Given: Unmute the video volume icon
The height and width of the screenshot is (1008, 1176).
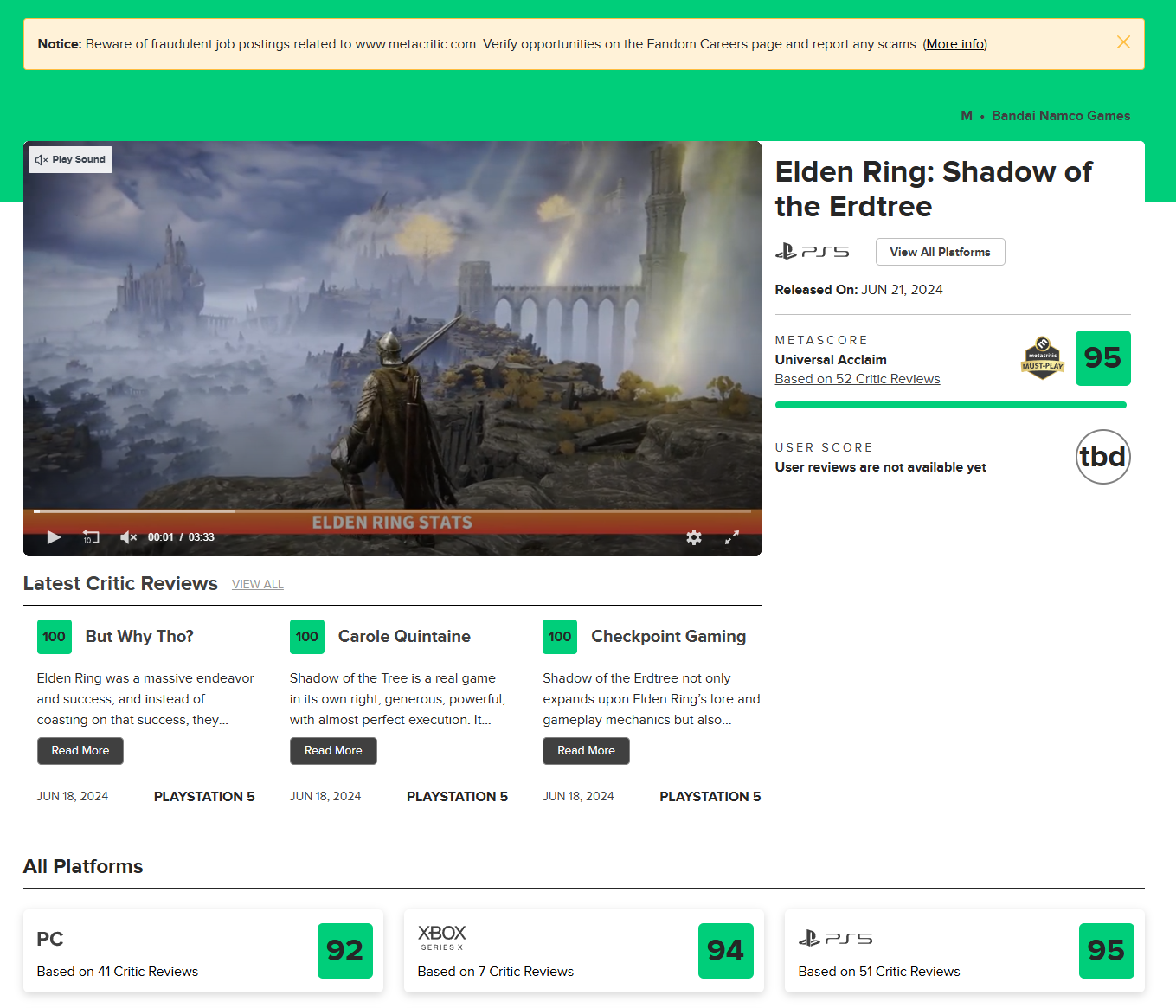Looking at the screenshot, I should click(x=128, y=537).
